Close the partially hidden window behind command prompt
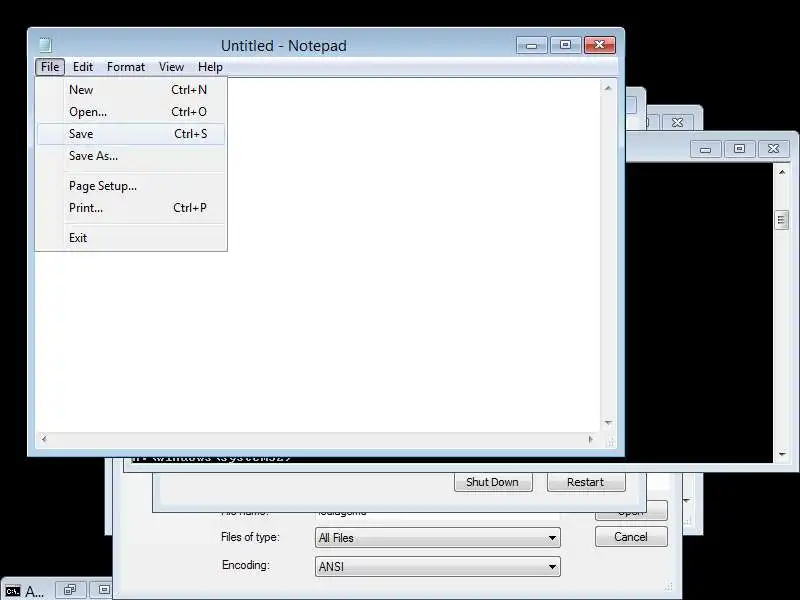 pyautogui.click(x=678, y=122)
